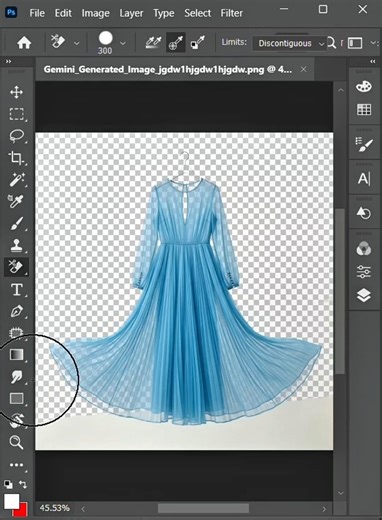Select the Pen tool
The width and height of the screenshot is (382, 520).
click(x=16, y=311)
